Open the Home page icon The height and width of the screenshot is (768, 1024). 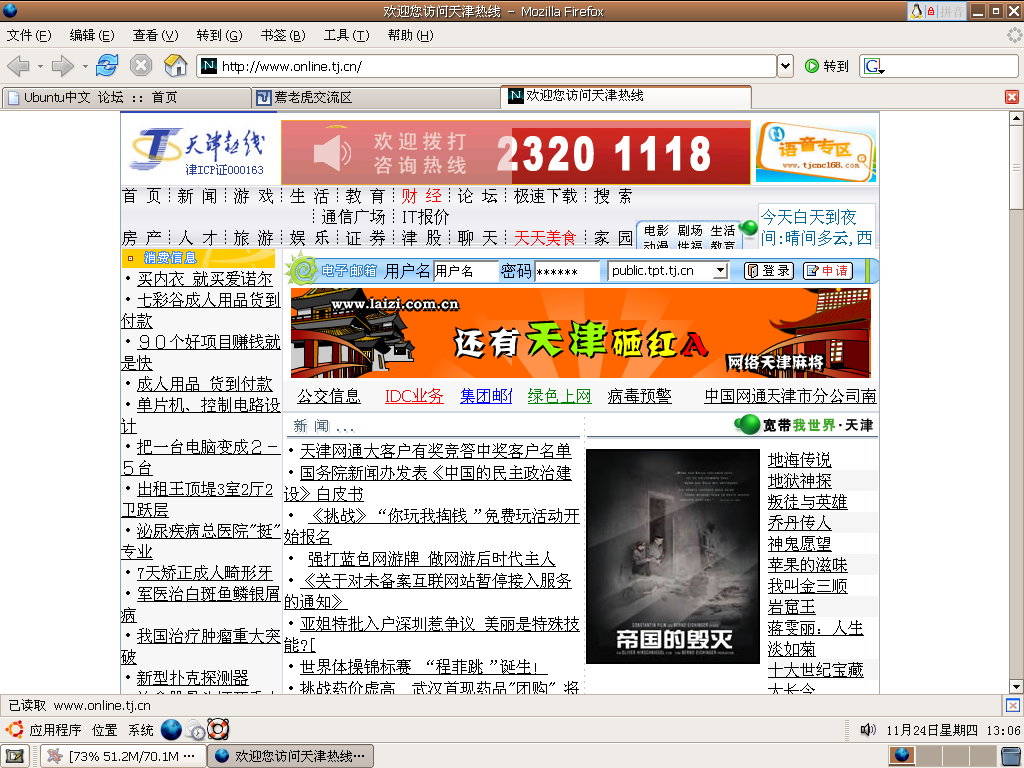(x=175, y=65)
